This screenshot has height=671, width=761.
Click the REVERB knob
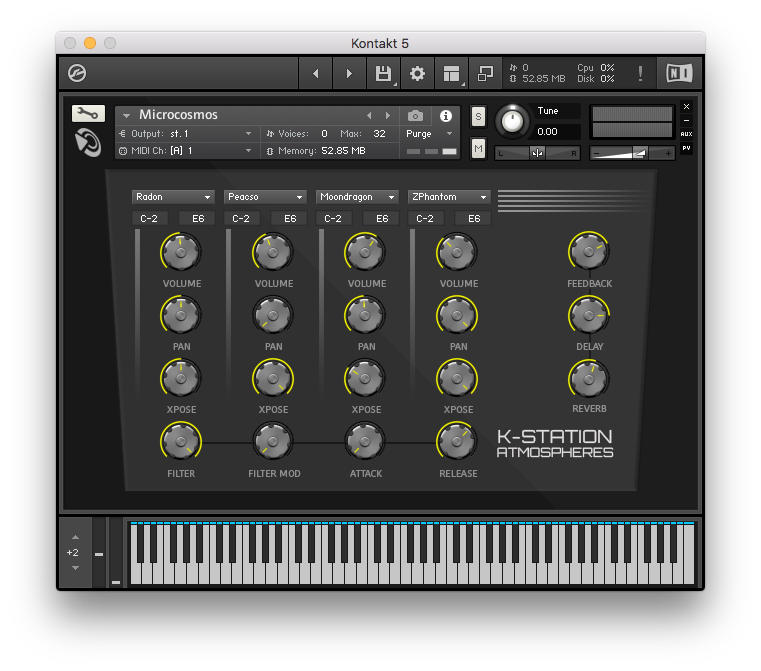tap(589, 378)
